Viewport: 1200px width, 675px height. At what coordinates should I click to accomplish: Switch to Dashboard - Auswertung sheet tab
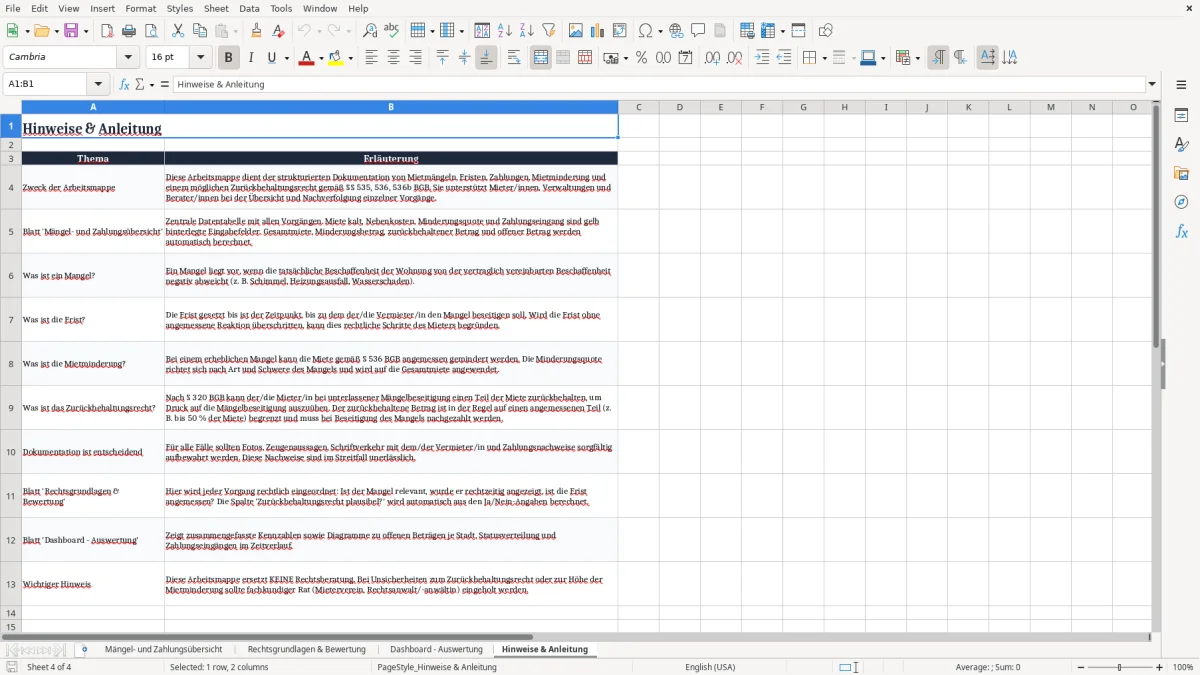[436, 649]
